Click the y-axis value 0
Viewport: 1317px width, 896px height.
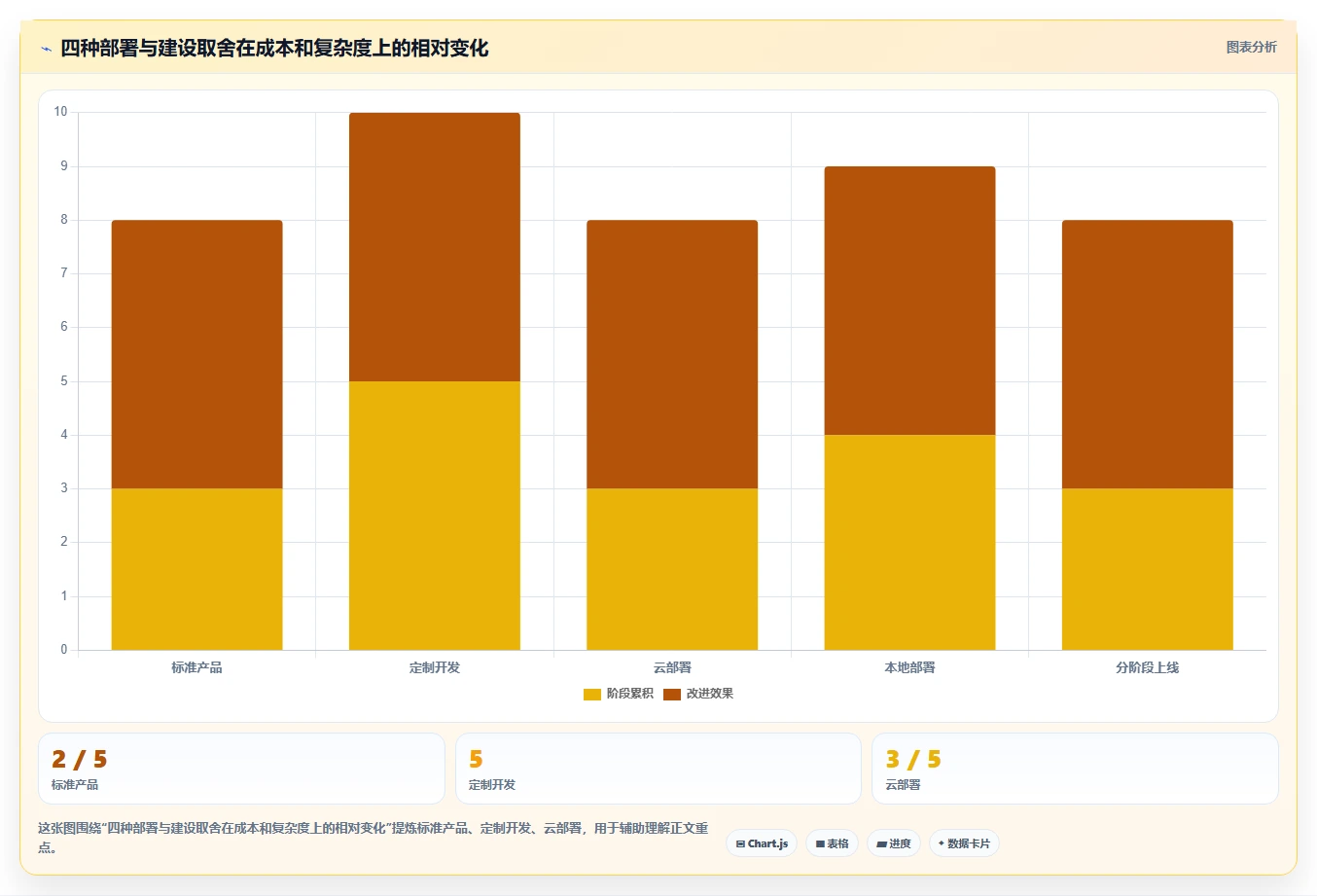[x=64, y=650]
